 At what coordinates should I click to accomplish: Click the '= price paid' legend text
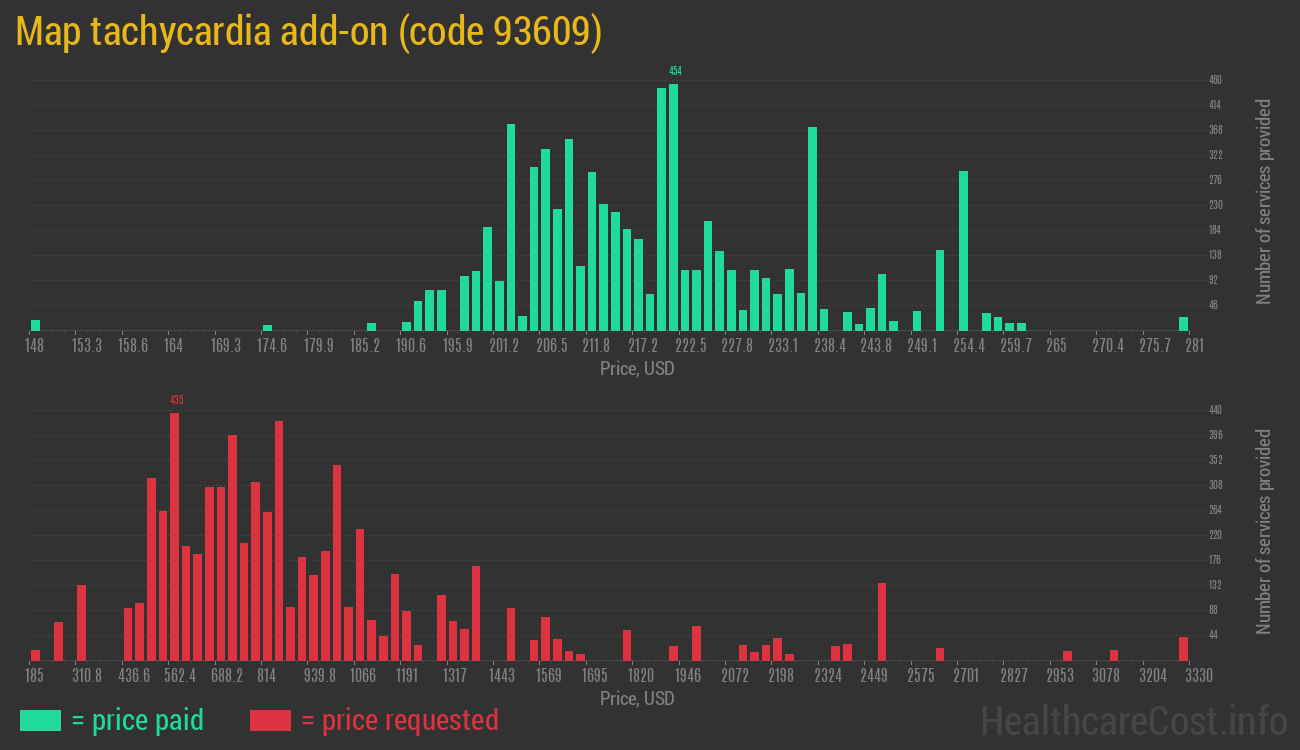(137, 720)
